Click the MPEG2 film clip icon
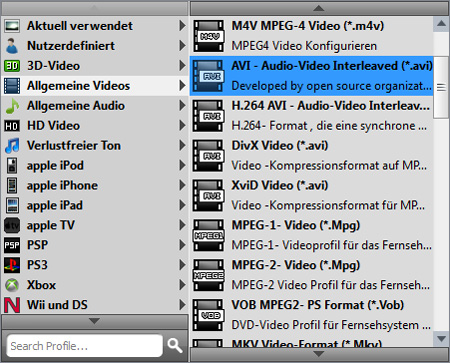This screenshot has height=363, width=450. [209, 275]
